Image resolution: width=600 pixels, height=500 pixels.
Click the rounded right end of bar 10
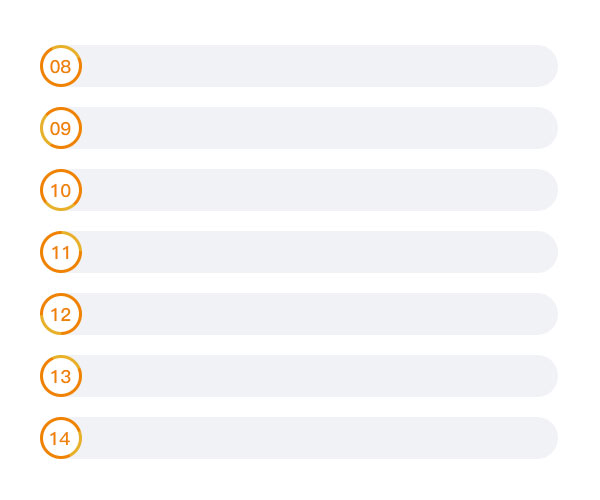(545, 190)
